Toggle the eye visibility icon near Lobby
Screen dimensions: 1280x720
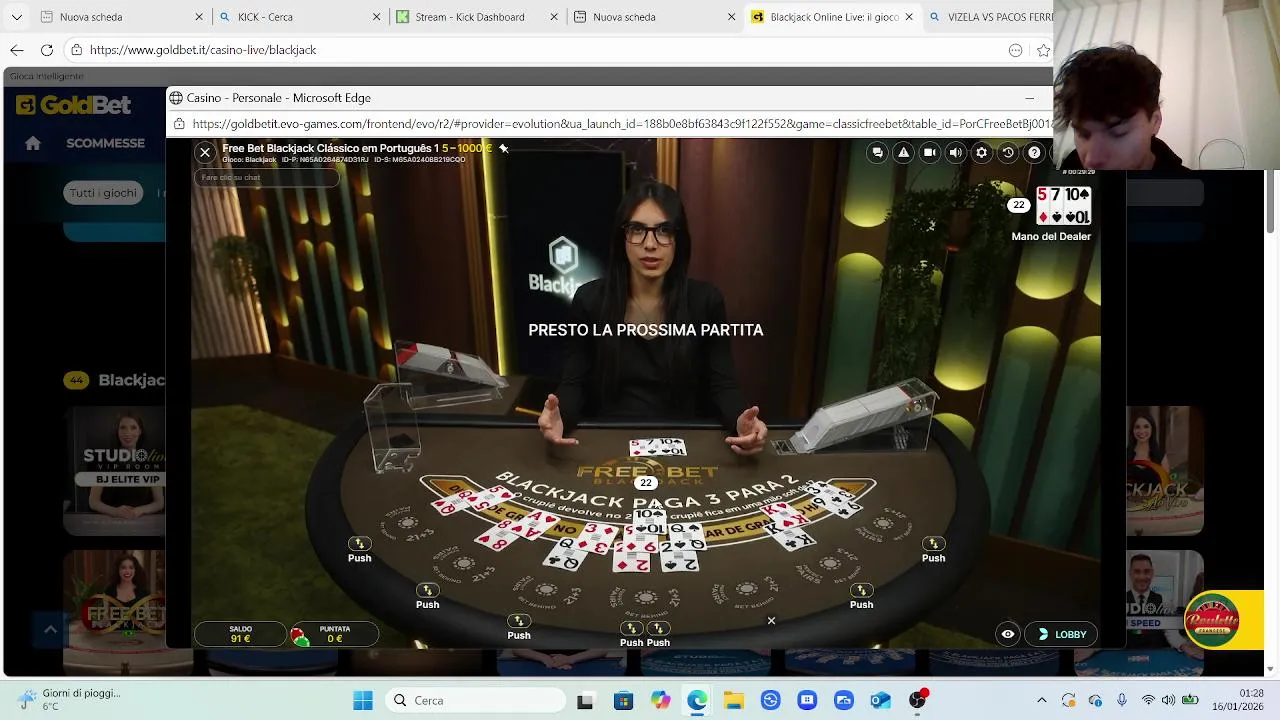point(1007,634)
